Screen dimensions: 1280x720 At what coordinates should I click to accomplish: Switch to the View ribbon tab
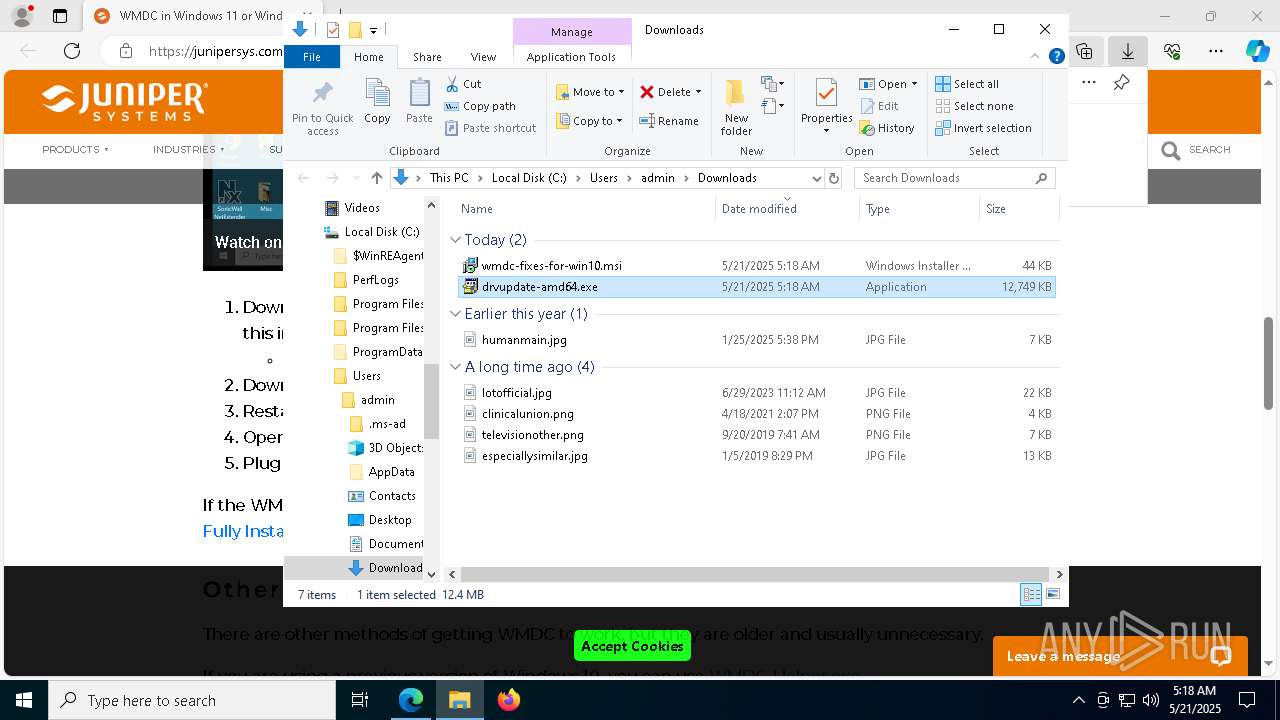pos(483,57)
